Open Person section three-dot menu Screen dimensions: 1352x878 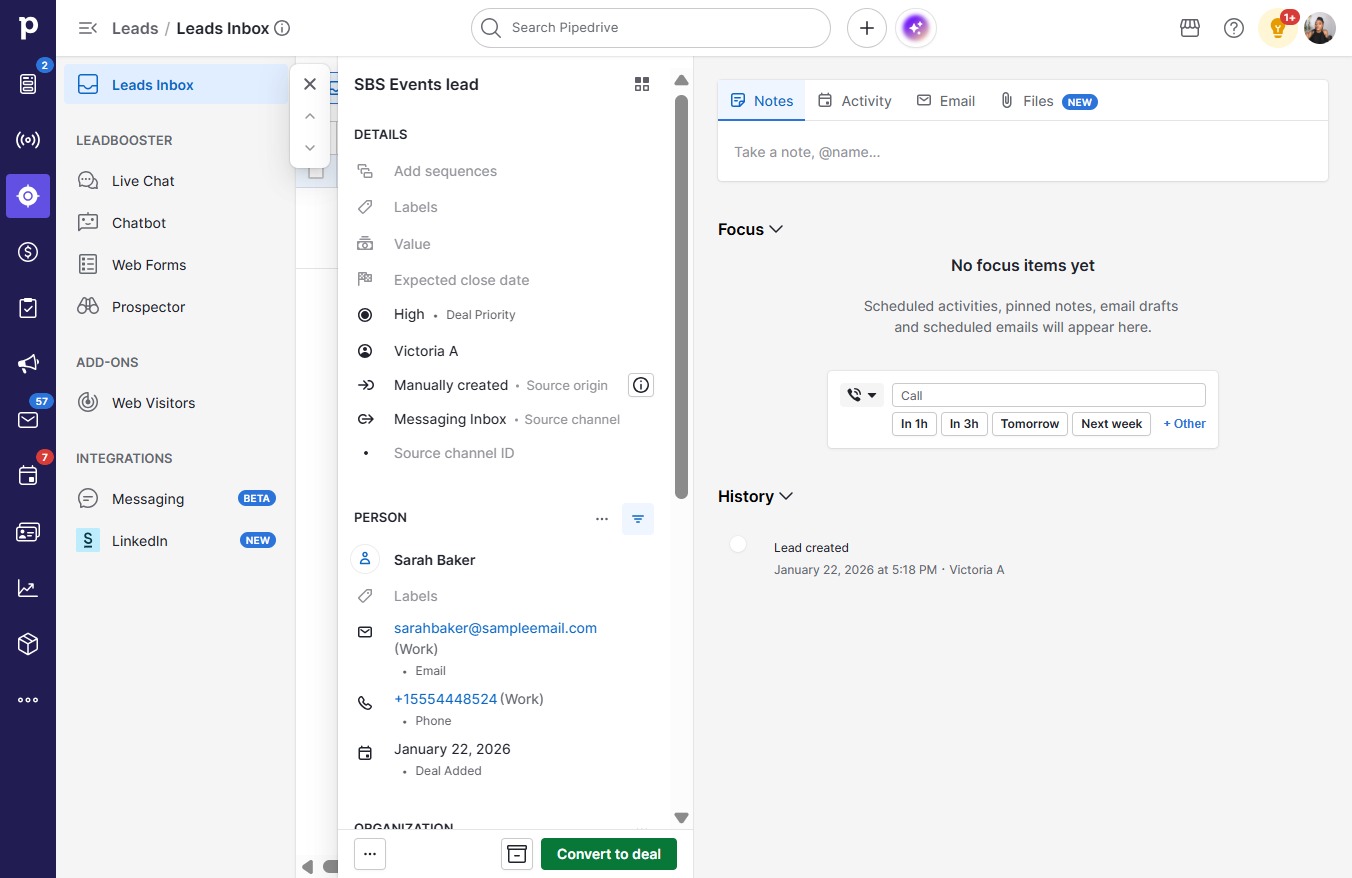click(602, 519)
